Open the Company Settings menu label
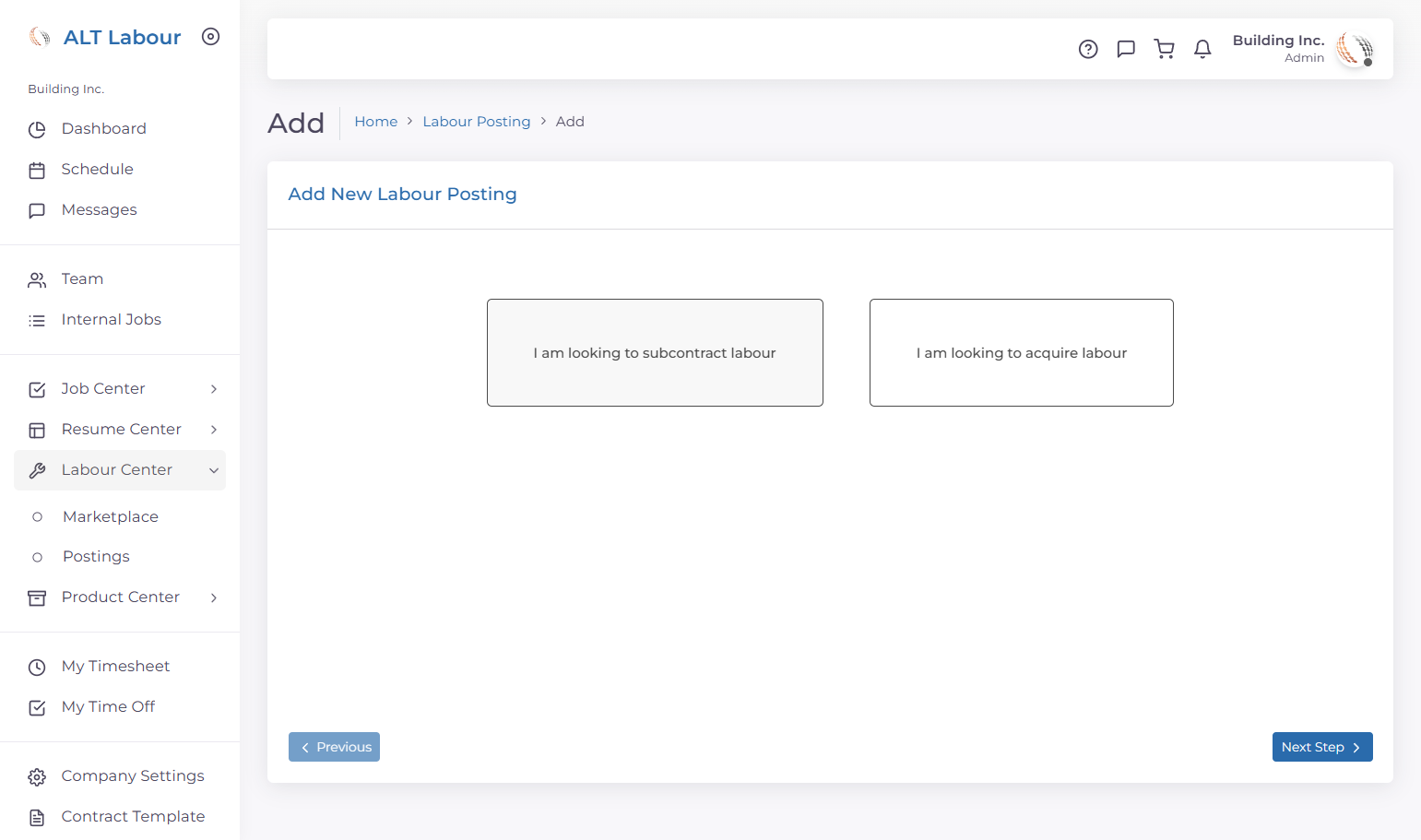The width and height of the screenshot is (1421, 840). (x=133, y=775)
